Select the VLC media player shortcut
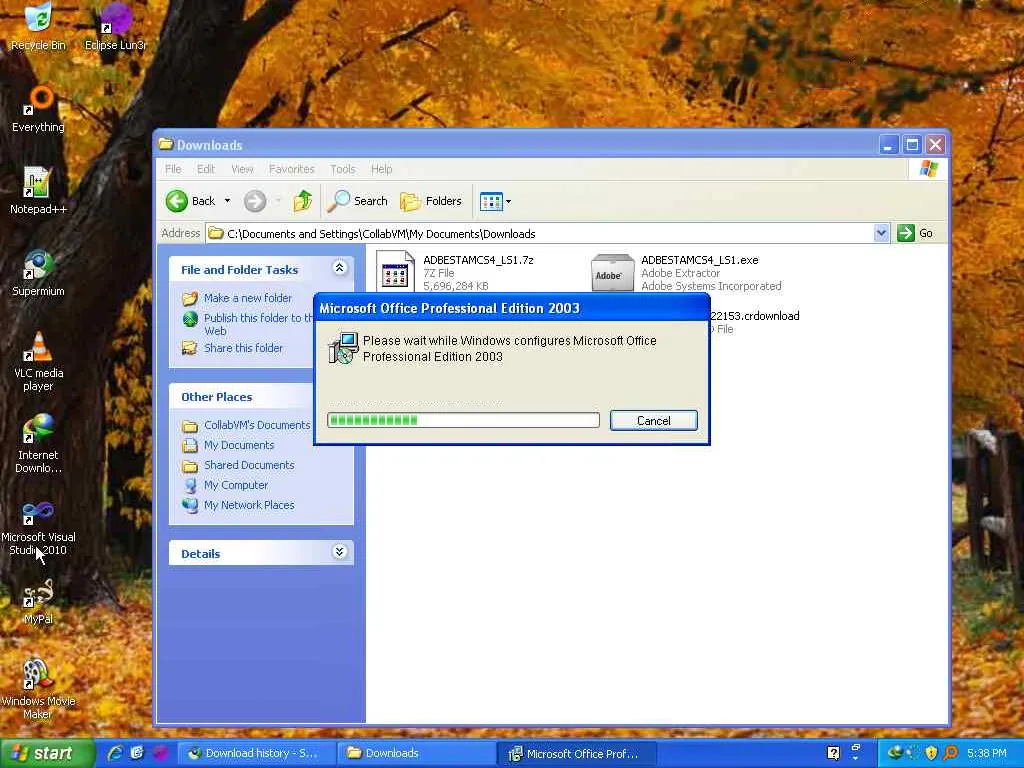 [38, 361]
